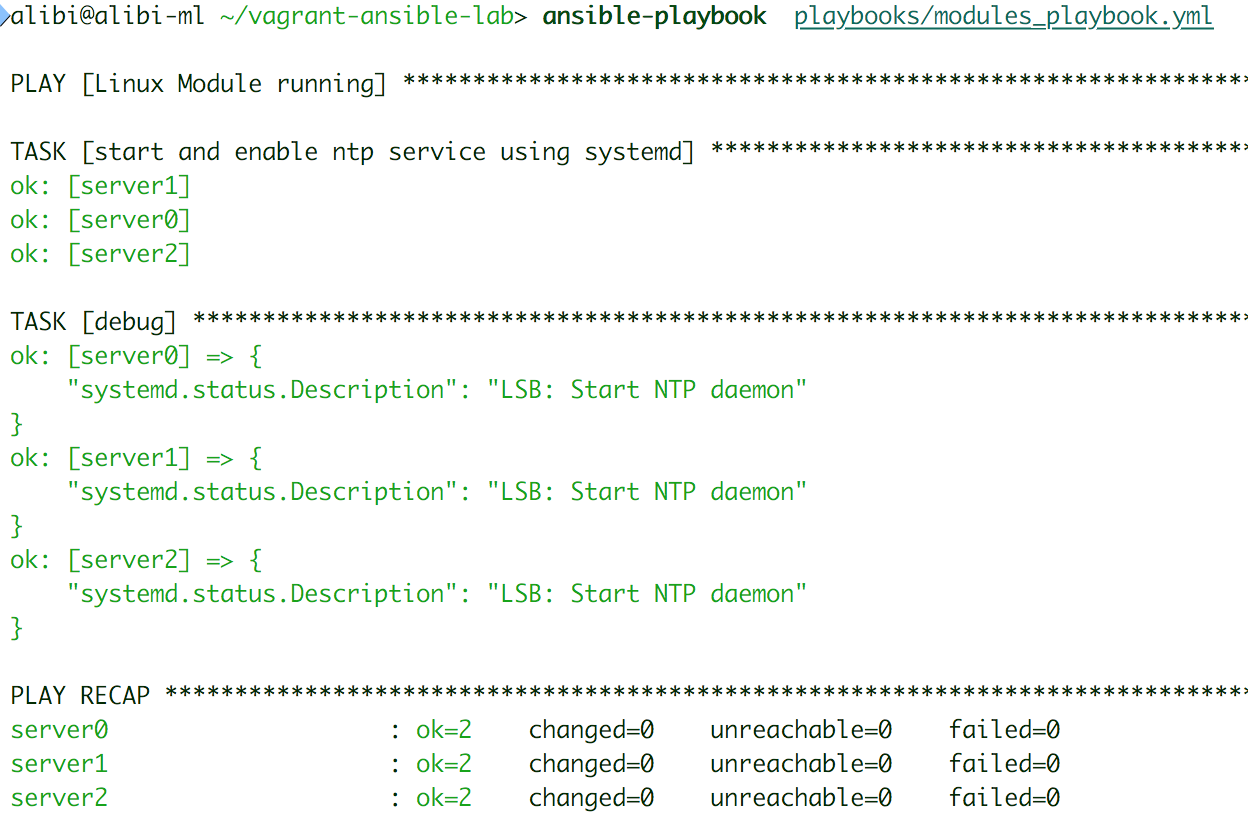Screen dimensions: 1248x816
Task: Click ok=2 in the server1 recap row
Action: coord(444,764)
